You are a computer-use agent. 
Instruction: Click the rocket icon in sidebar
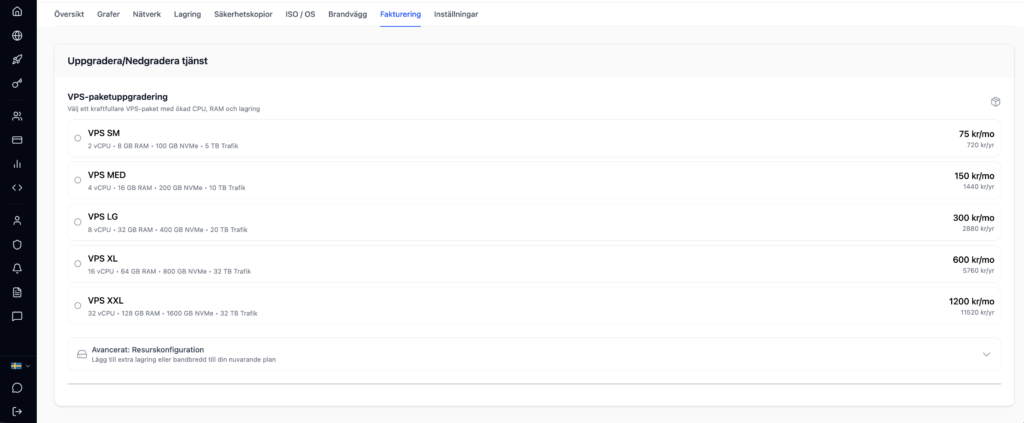[17, 59]
